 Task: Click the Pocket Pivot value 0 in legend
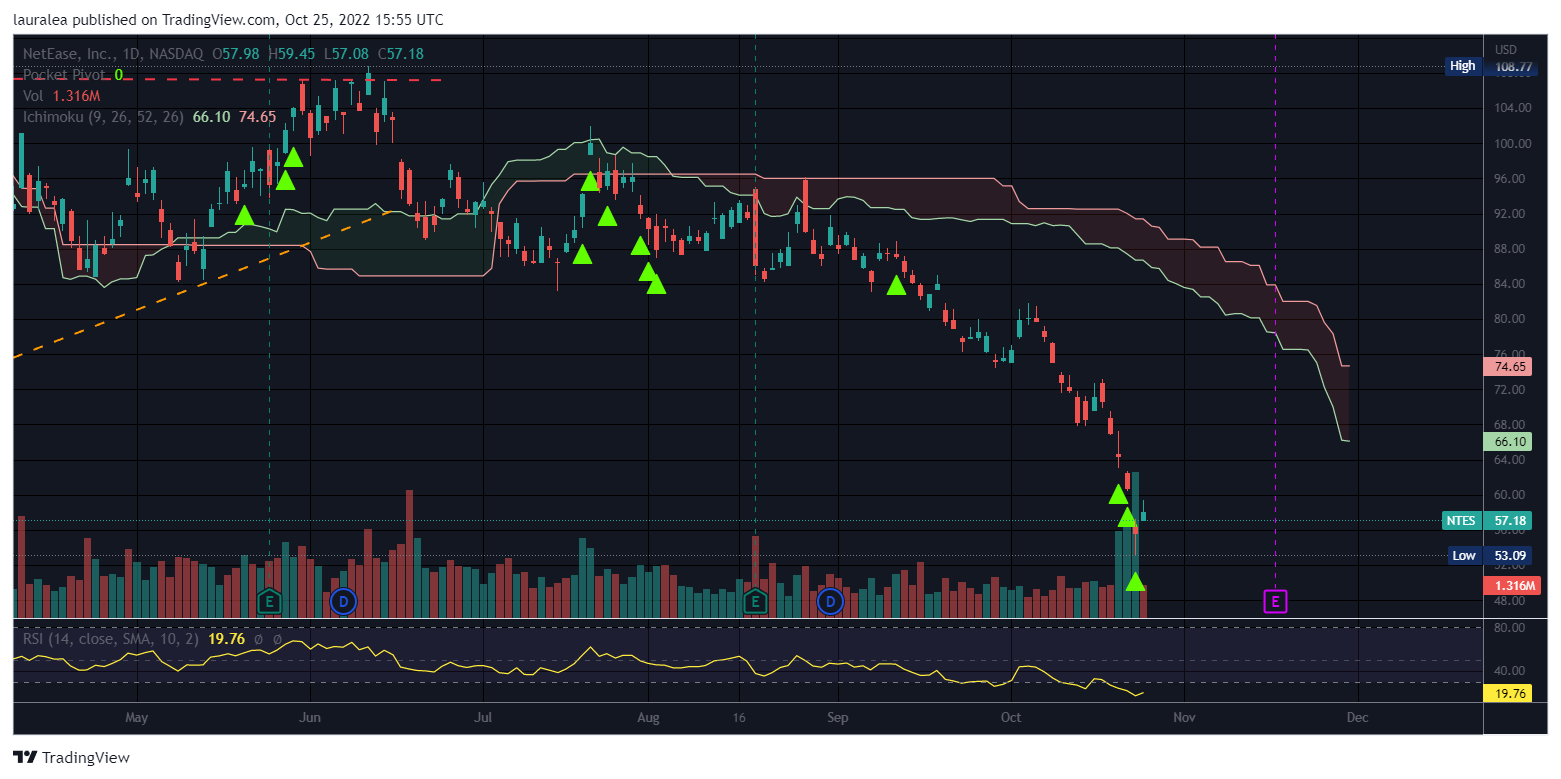click(x=118, y=74)
